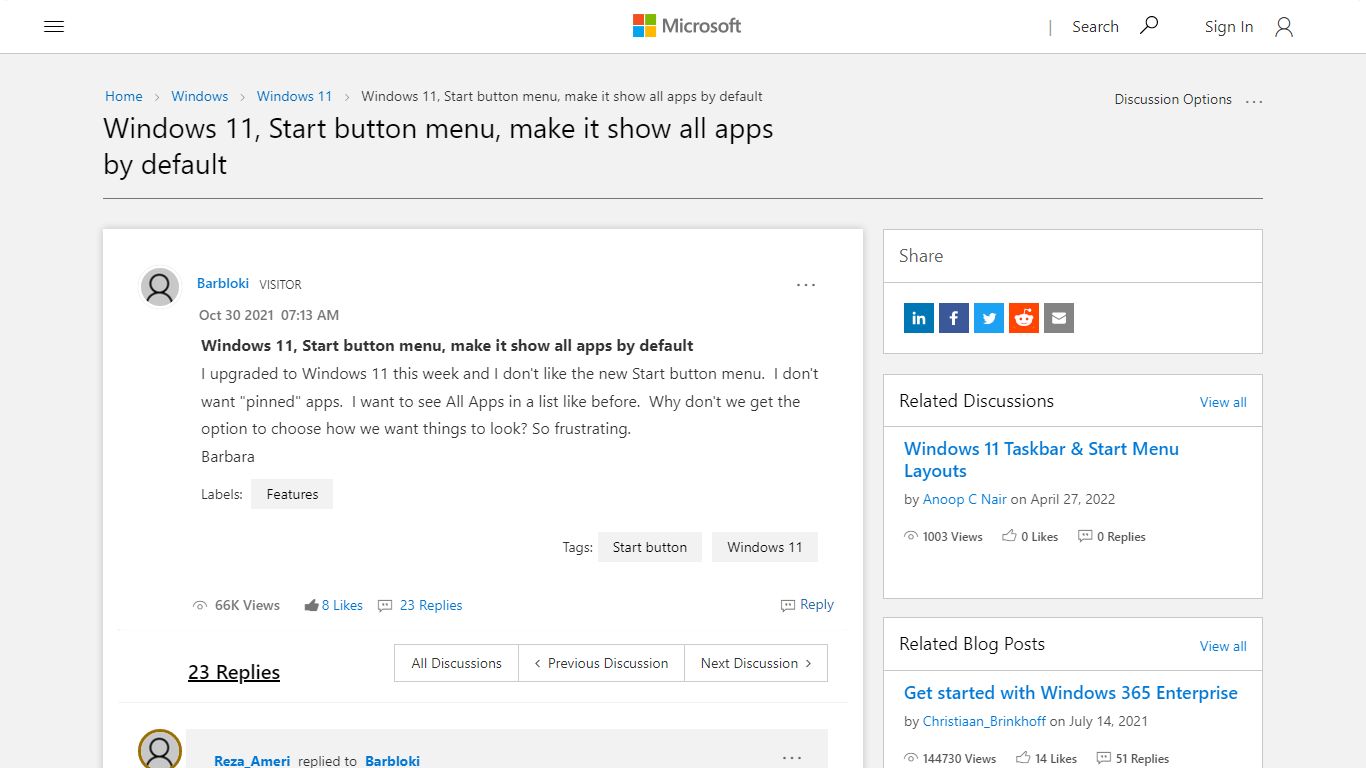Click the Microsoft logo

pos(687,26)
